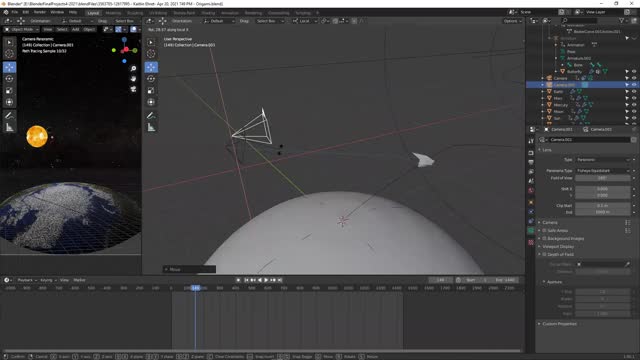
Task: Expand the Custom Properties panel
Action: tap(539, 324)
